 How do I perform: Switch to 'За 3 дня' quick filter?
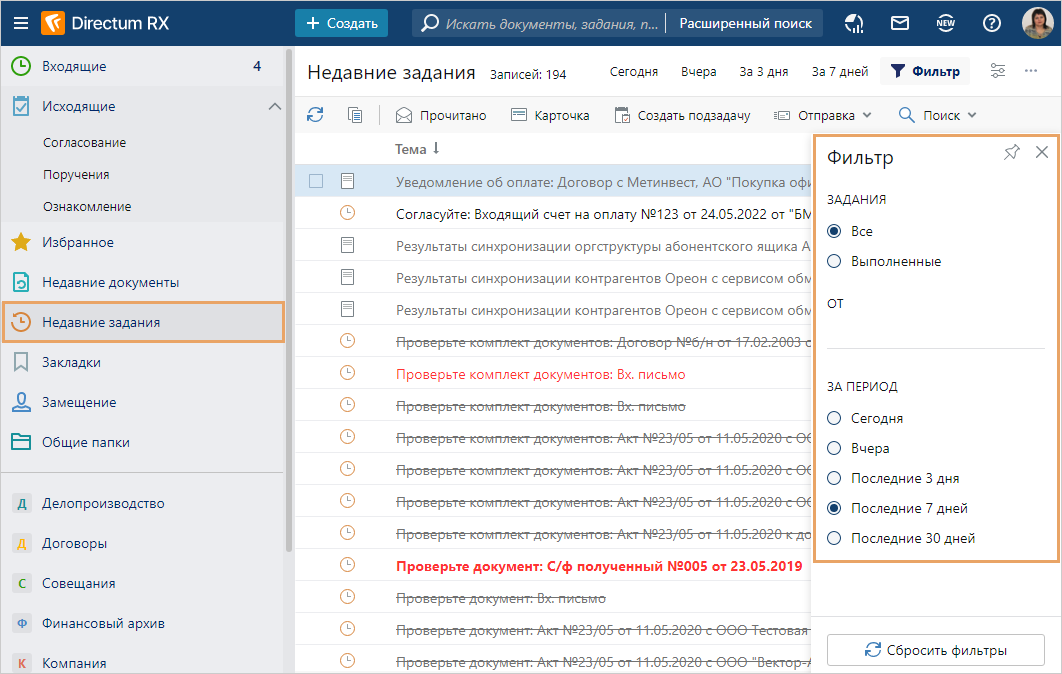764,71
